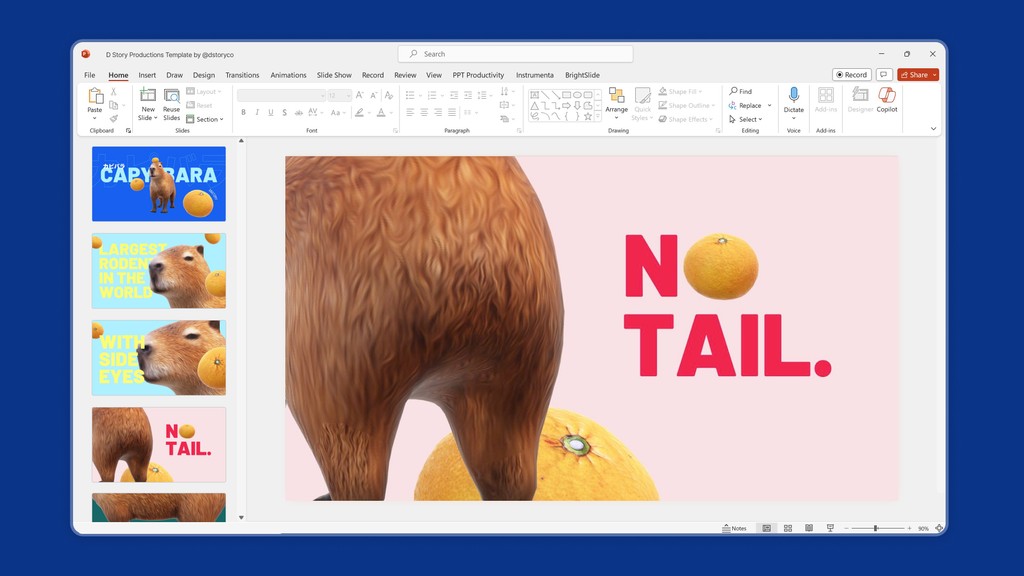Toggle italic formatting
The height and width of the screenshot is (576, 1024).
point(257,112)
